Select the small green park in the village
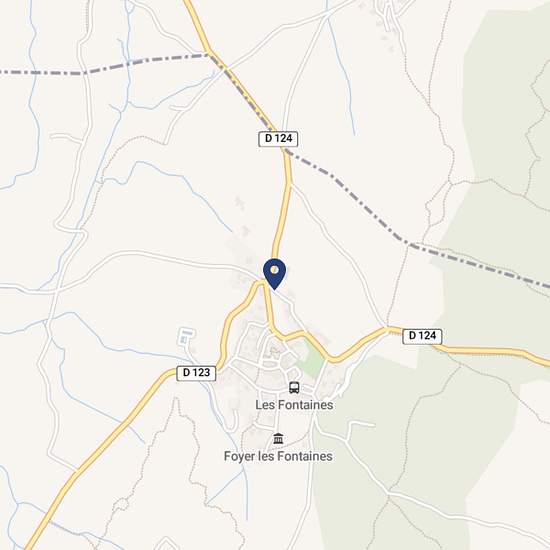The height and width of the screenshot is (550, 550). tap(311, 358)
